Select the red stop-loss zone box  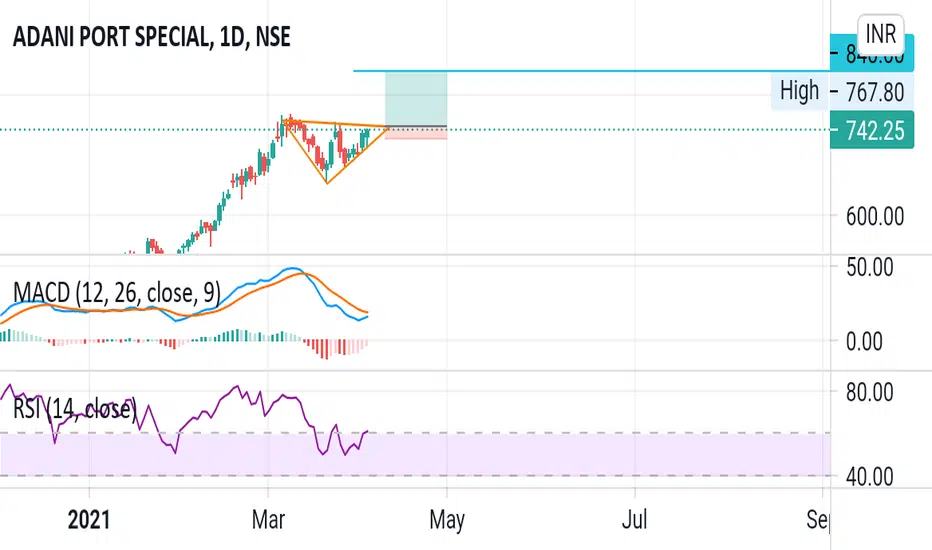point(416,133)
